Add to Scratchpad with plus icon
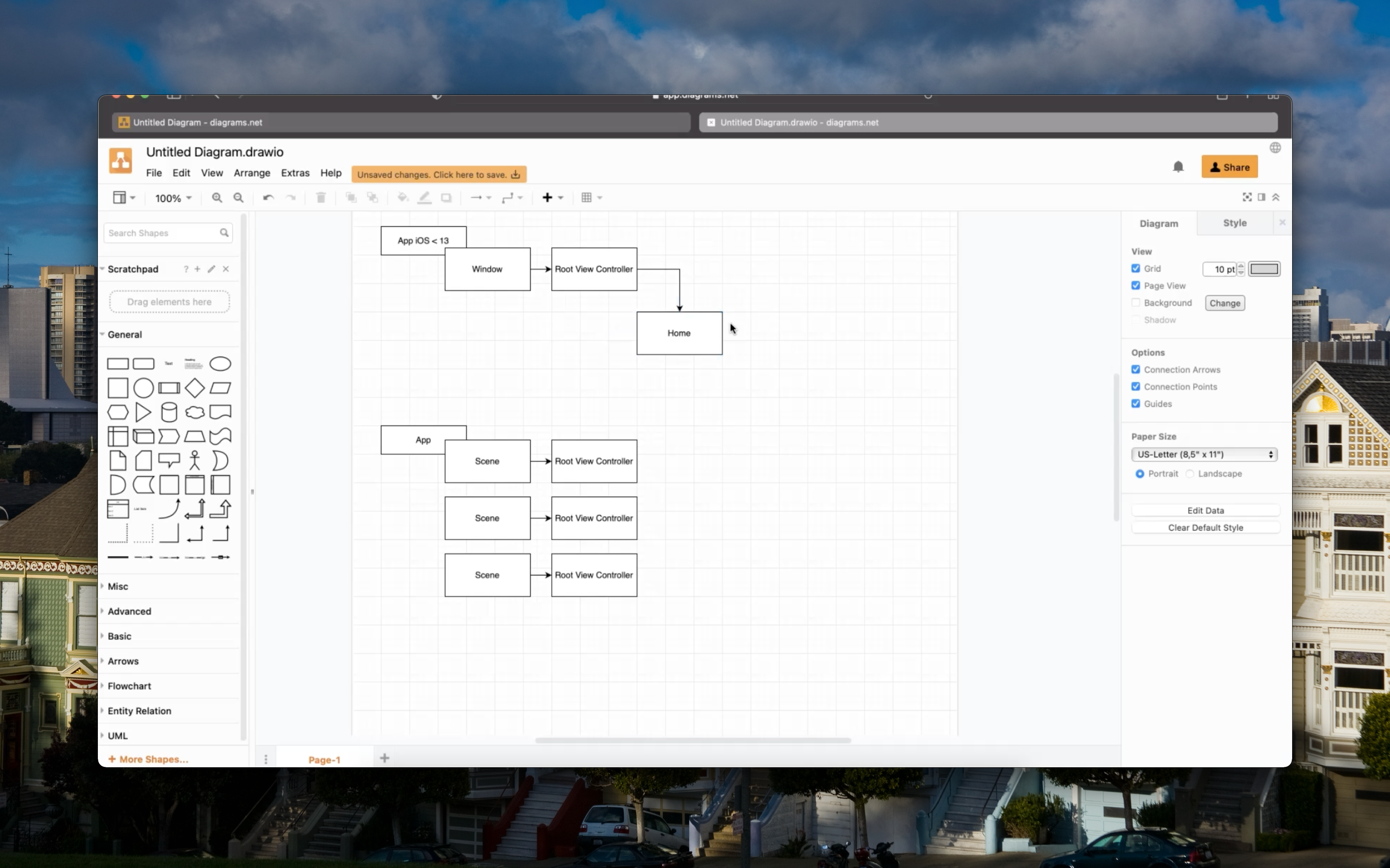The width and height of the screenshot is (1390, 868). 197,269
